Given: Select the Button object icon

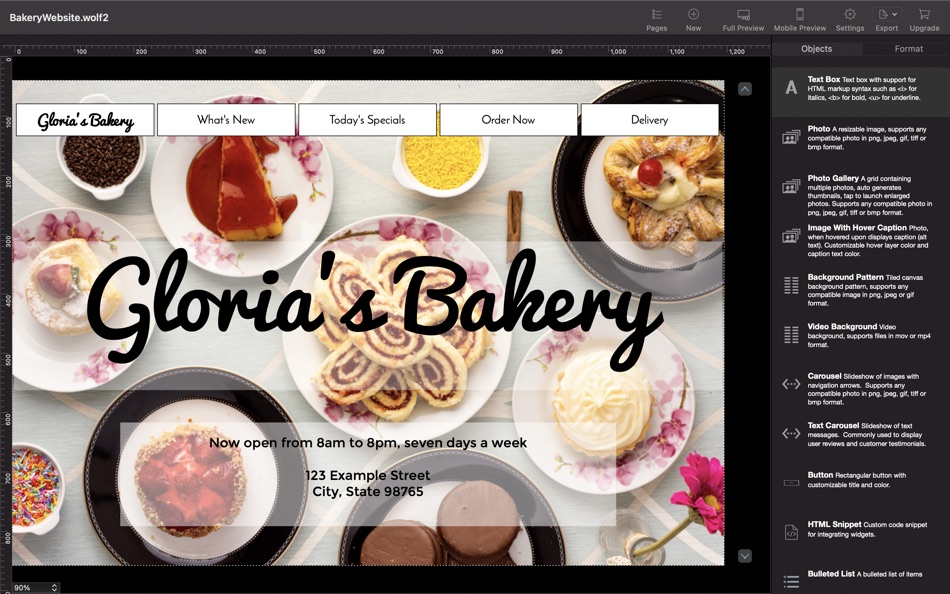Looking at the screenshot, I should tap(791, 483).
